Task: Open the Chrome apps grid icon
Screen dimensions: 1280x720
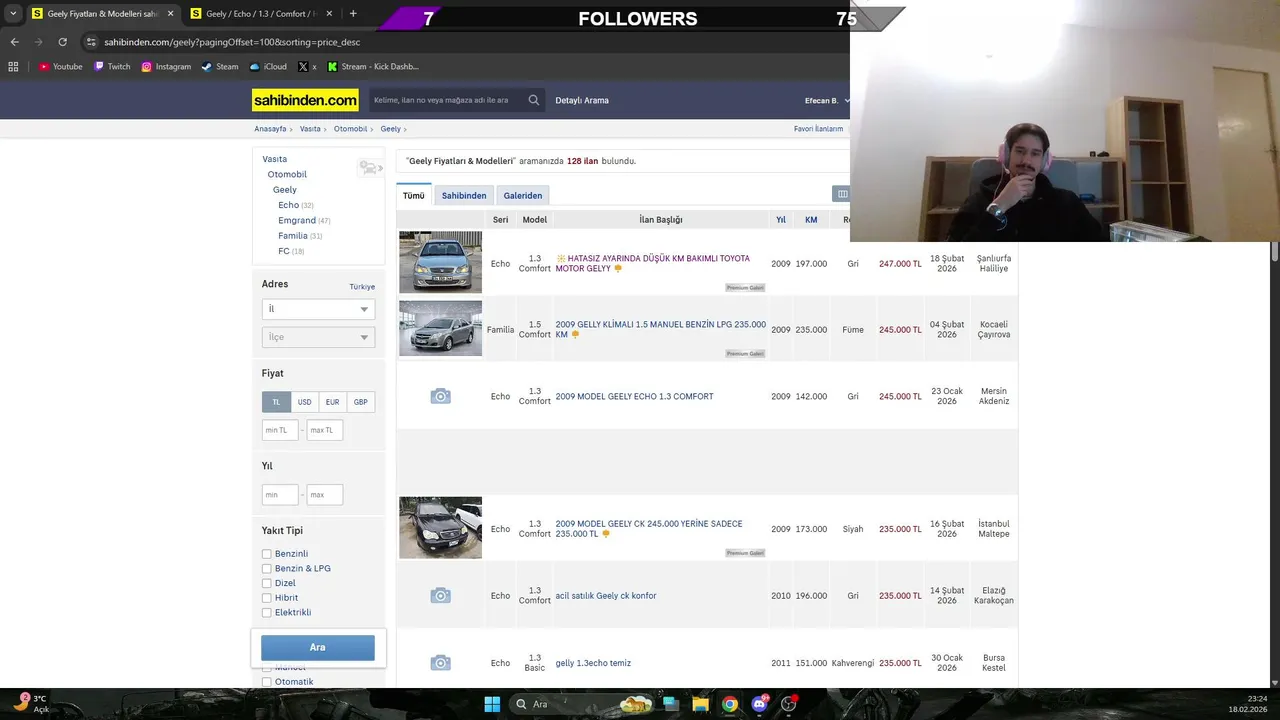Action: [x=13, y=67]
